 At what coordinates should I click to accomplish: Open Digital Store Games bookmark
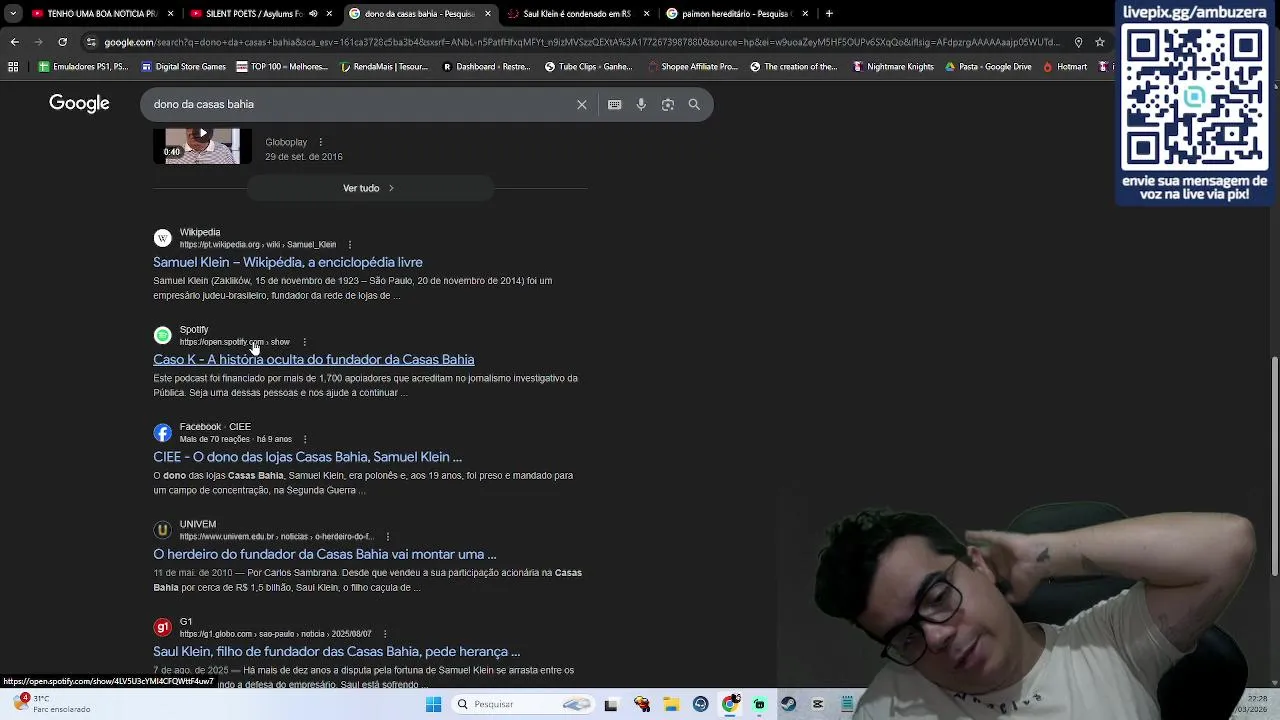coord(184,67)
